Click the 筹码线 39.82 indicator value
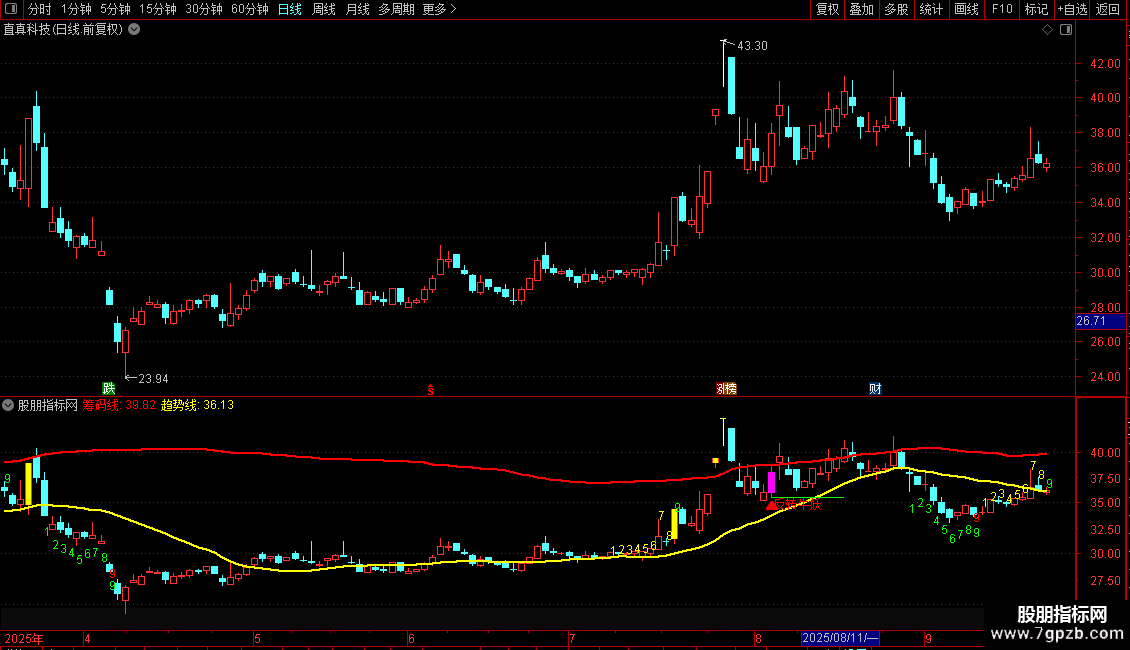This screenshot has width=1130, height=650. 119,405
